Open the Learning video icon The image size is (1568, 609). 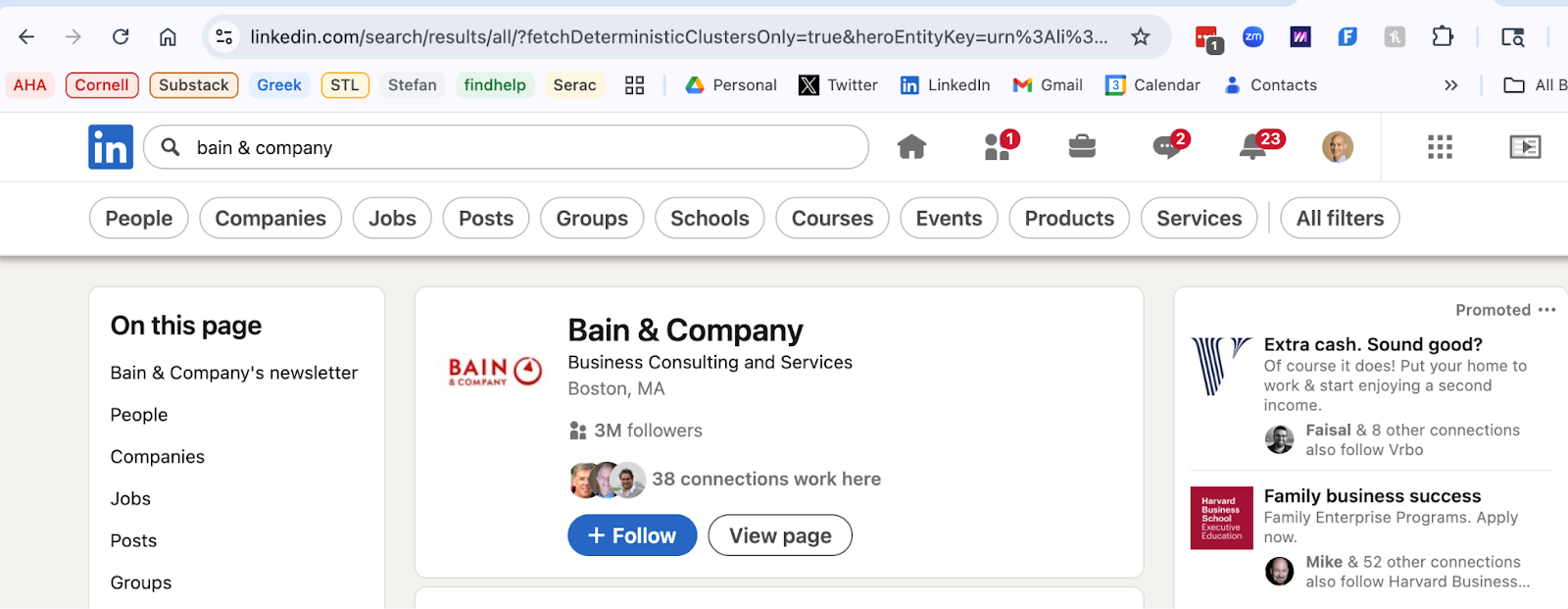point(1525,147)
